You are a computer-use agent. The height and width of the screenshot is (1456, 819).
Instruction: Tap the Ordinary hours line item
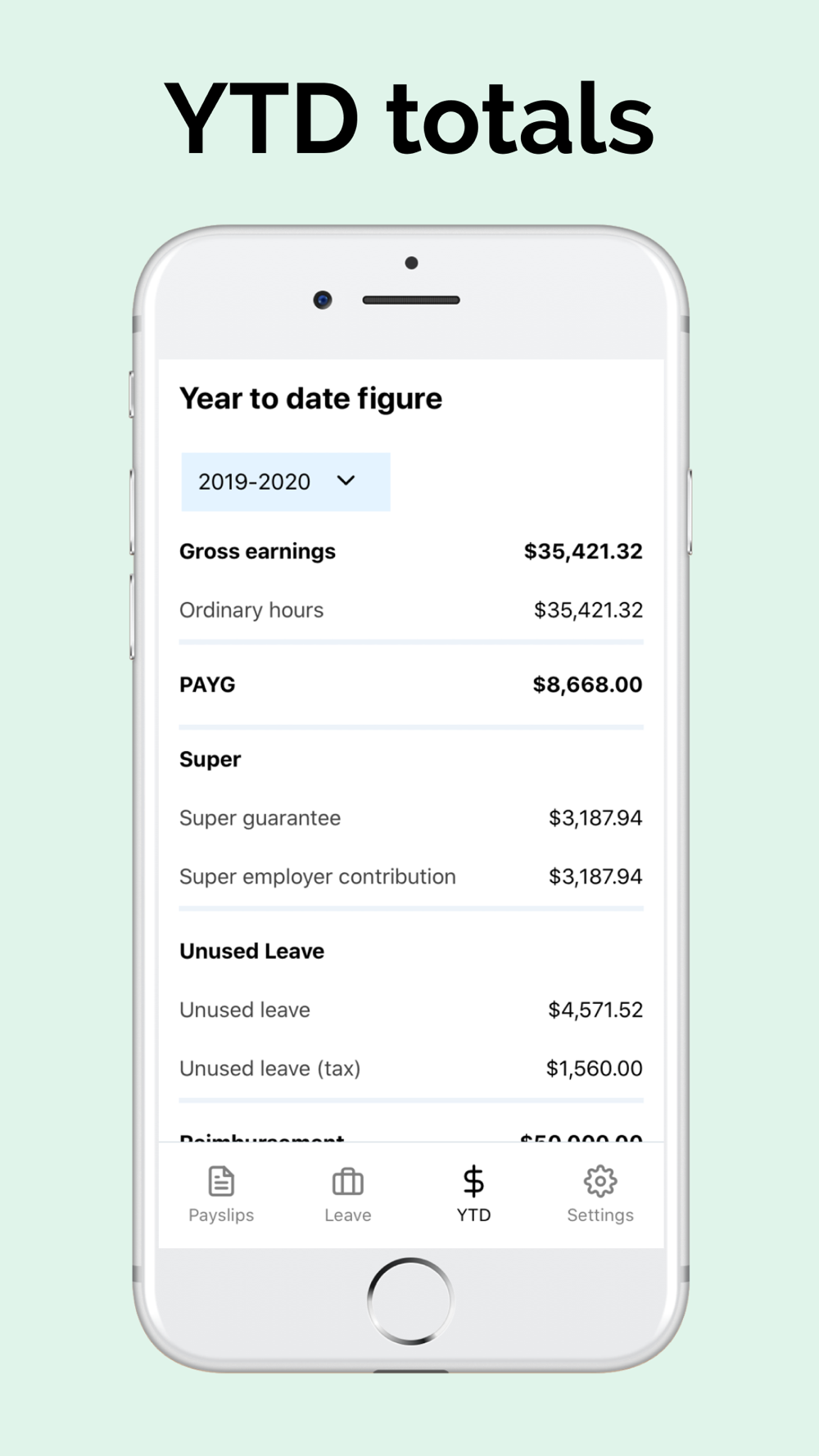tap(411, 610)
